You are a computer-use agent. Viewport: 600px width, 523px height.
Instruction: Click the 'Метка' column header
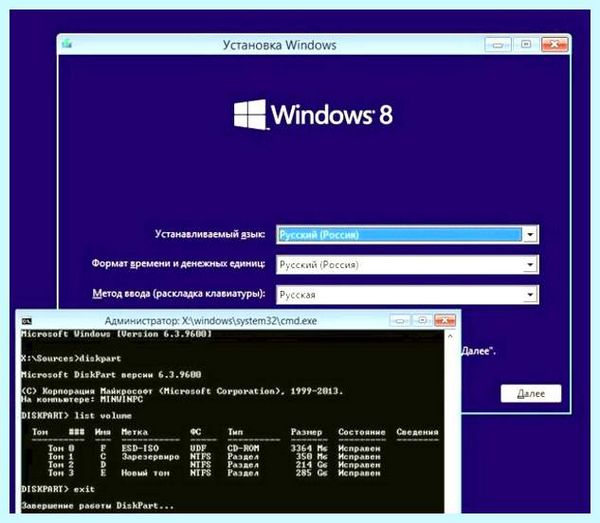click(135, 432)
